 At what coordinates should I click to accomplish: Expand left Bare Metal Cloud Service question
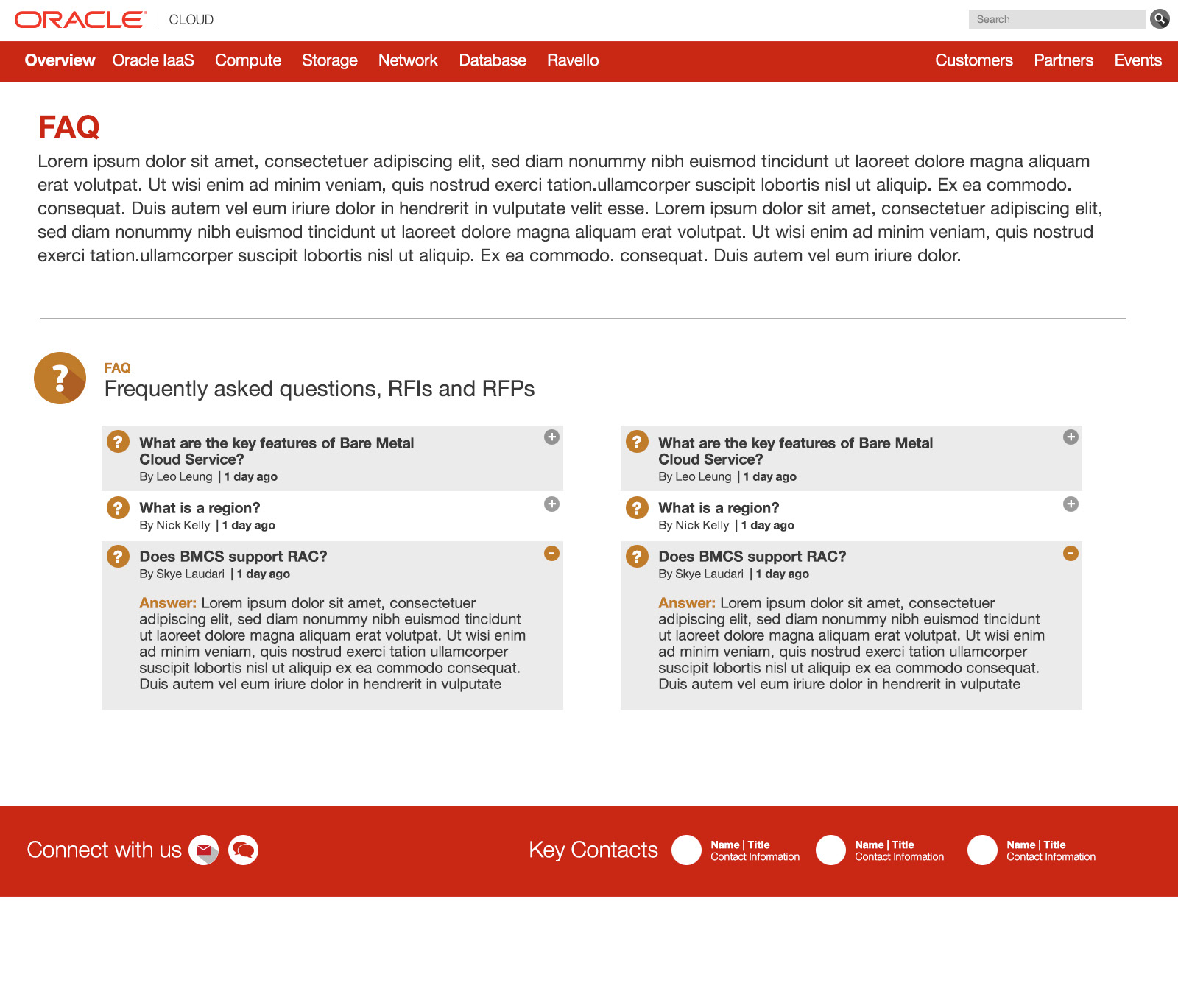[551, 437]
